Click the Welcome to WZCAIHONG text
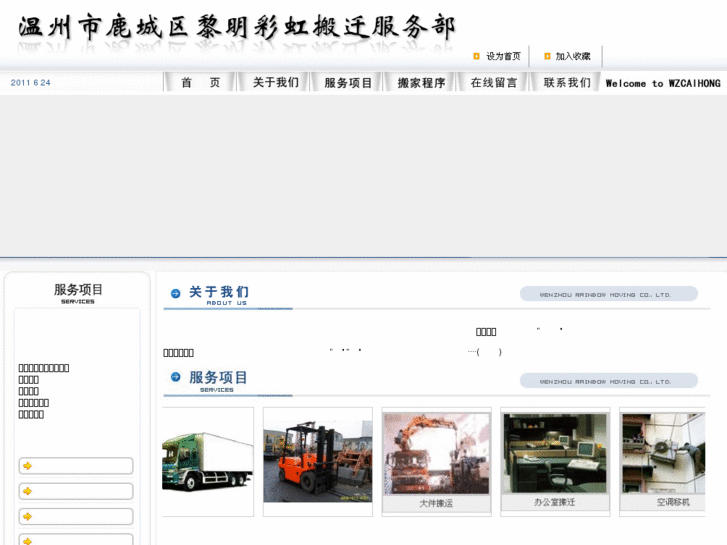 click(x=663, y=83)
